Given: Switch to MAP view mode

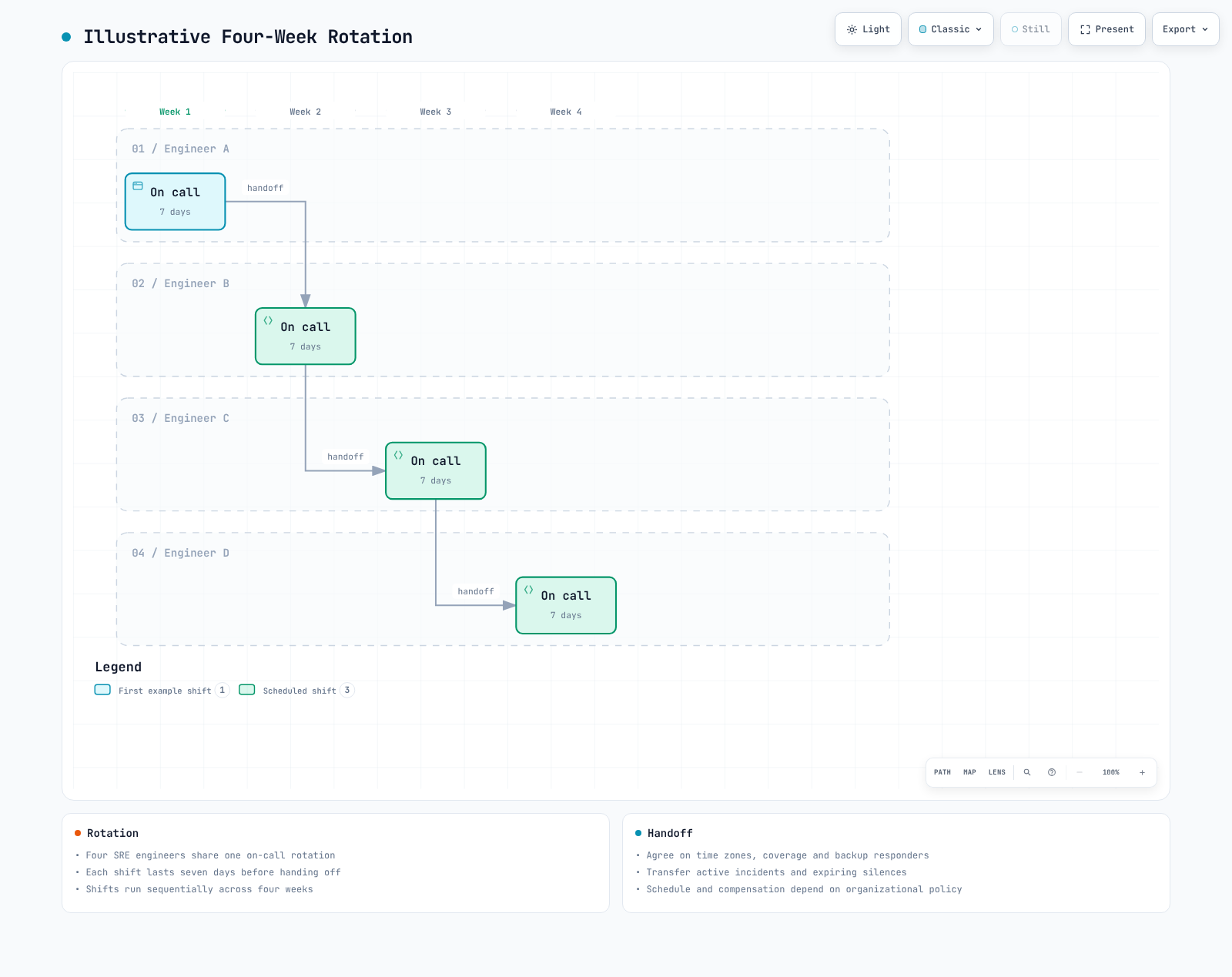Looking at the screenshot, I should coord(969,772).
